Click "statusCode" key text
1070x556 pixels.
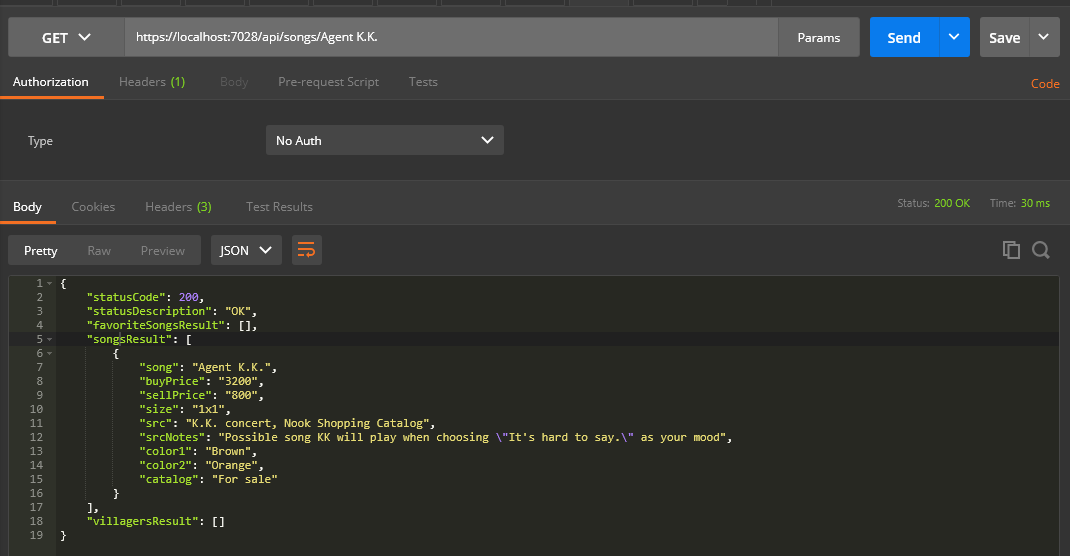pos(126,297)
